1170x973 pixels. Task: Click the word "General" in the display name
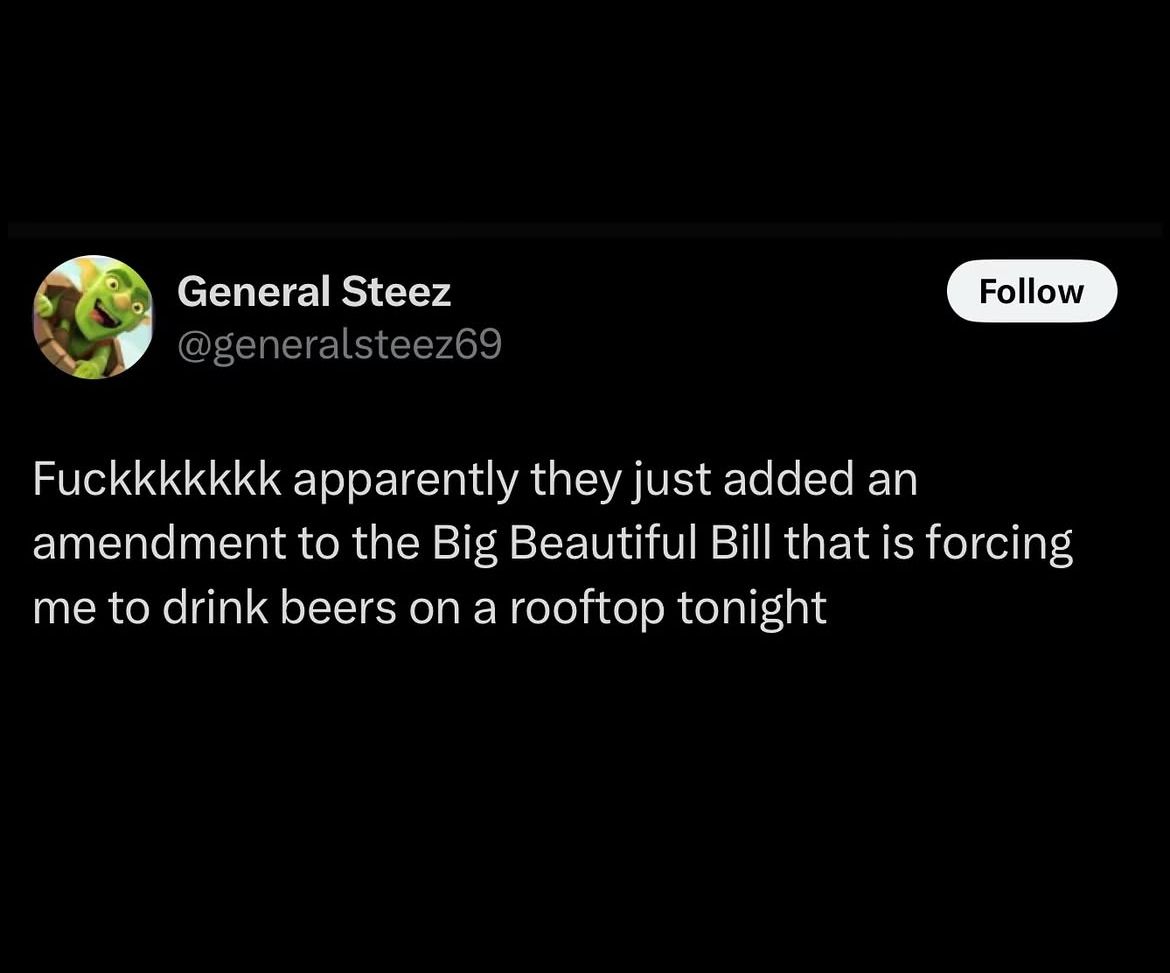pos(254,291)
